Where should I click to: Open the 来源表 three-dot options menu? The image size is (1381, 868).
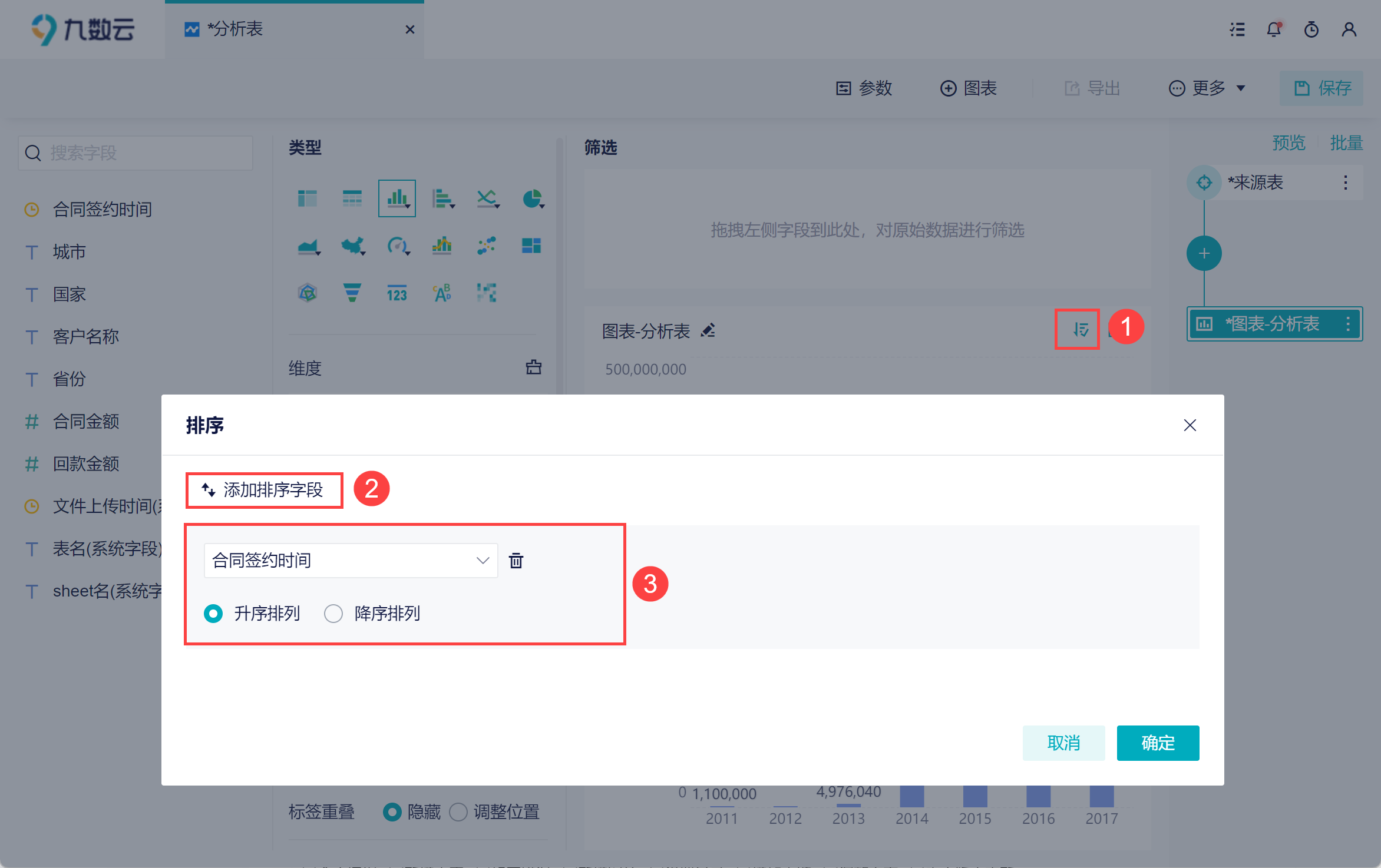click(x=1345, y=183)
